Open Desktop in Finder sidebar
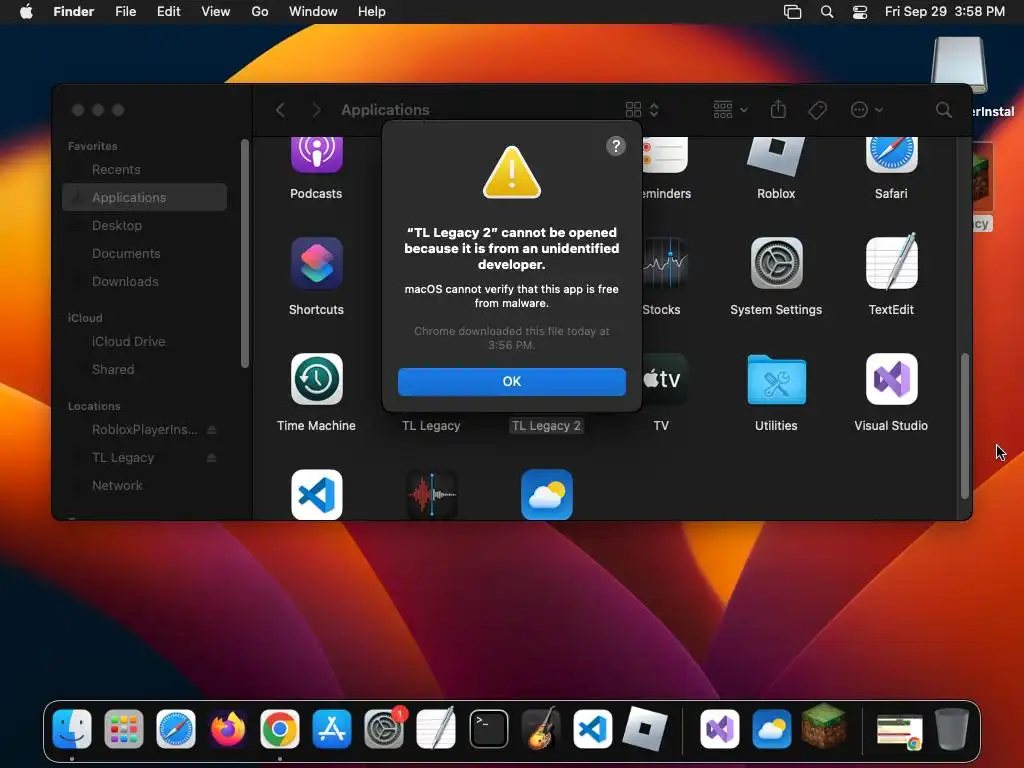The image size is (1024, 768). click(144, 225)
